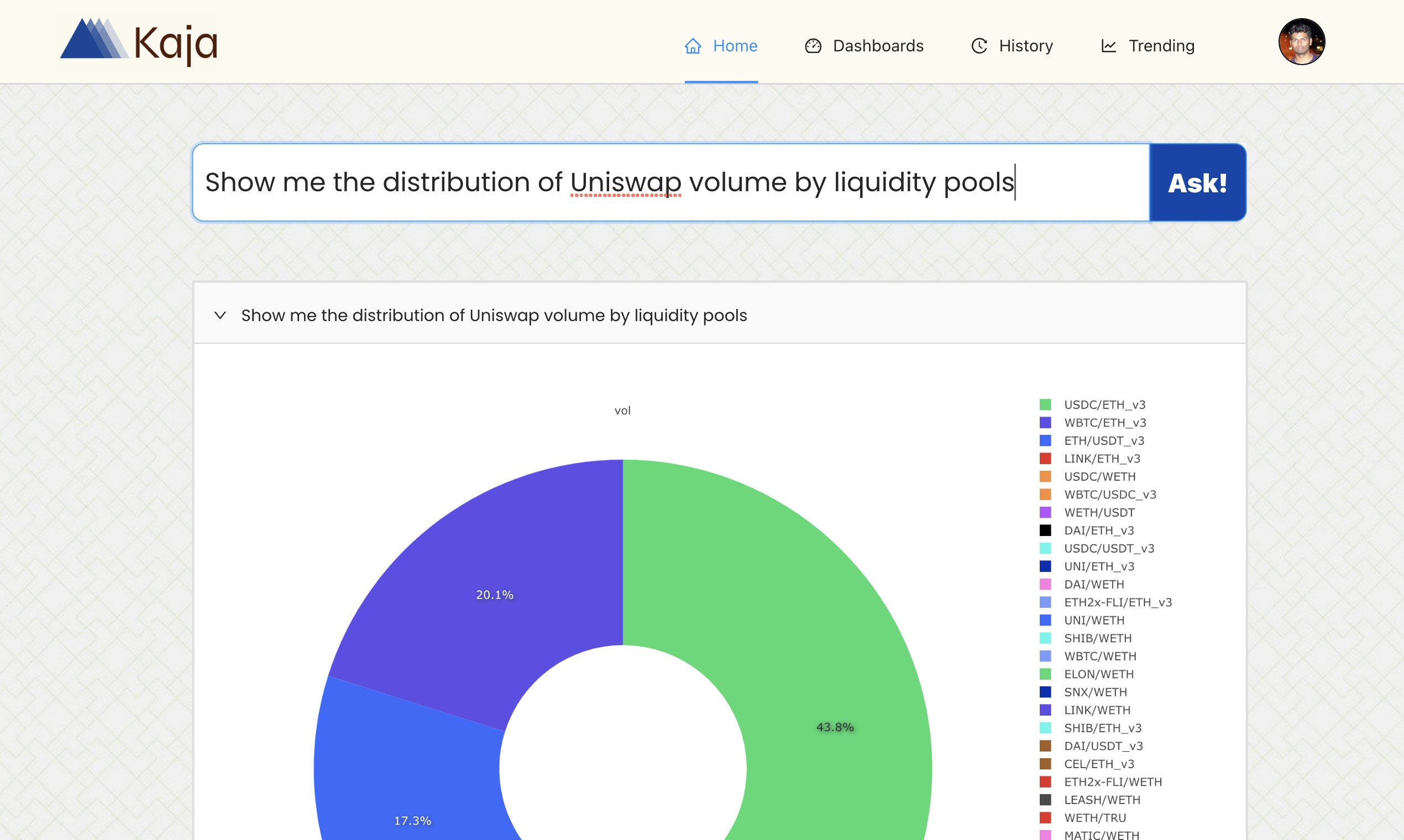This screenshot has width=1404, height=840.
Task: Open the Trending tab
Action: 1148,46
